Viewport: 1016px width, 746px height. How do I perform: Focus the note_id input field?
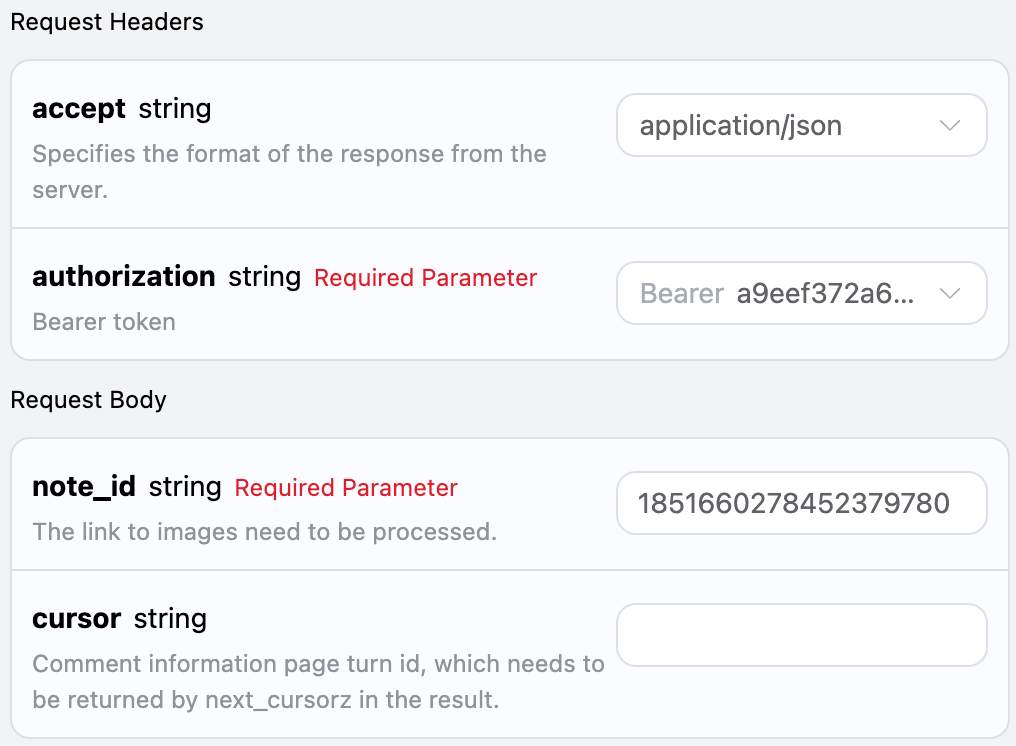point(801,503)
